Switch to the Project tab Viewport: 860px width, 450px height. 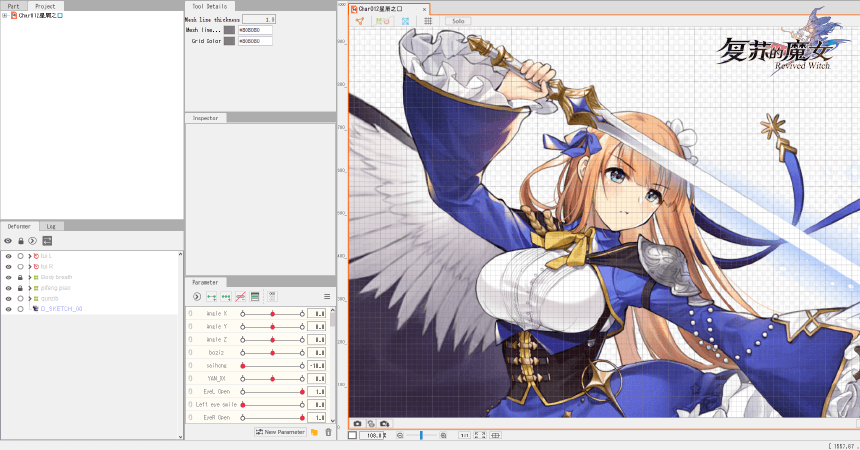(x=45, y=6)
